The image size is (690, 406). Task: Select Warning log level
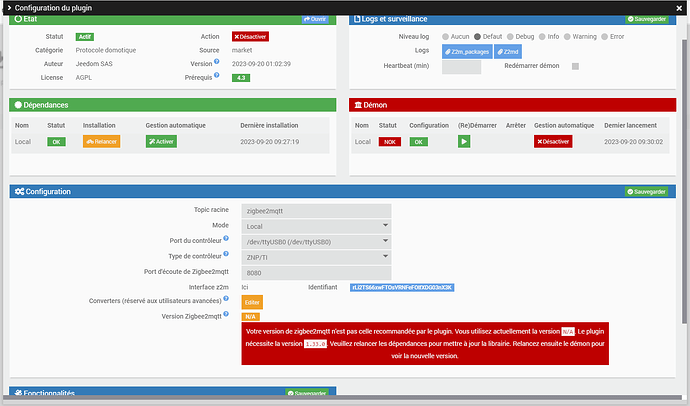(567, 37)
